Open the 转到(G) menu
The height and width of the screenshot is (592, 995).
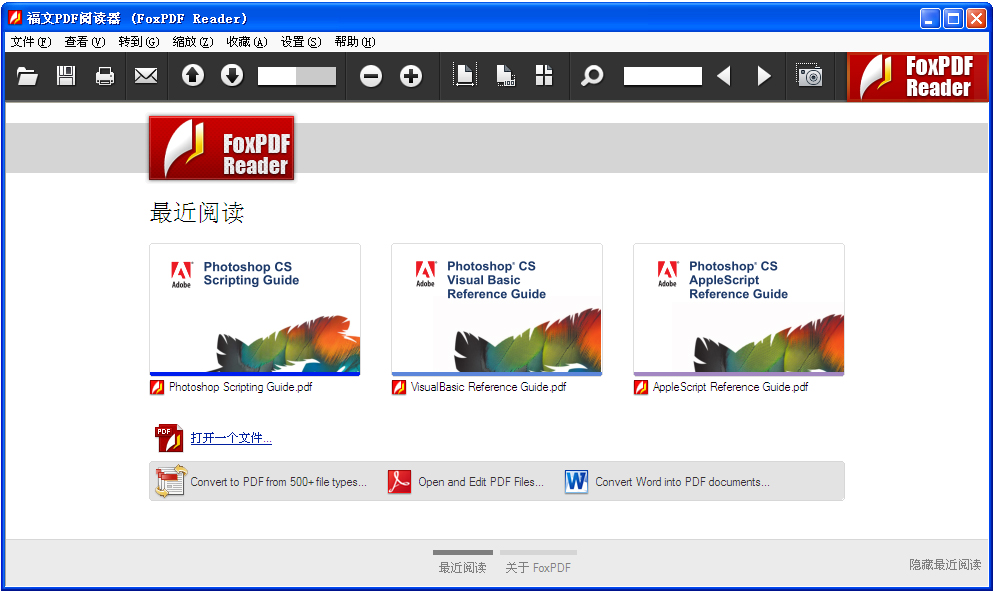tap(139, 42)
